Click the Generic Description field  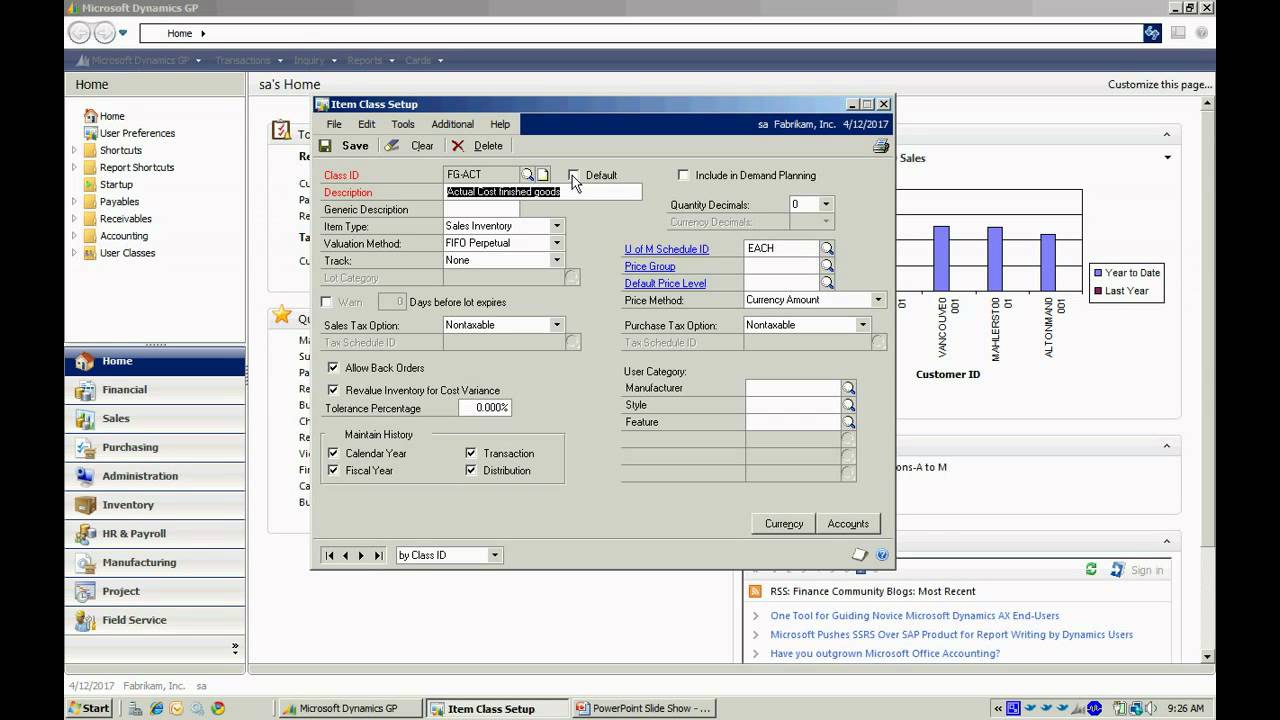(481, 209)
